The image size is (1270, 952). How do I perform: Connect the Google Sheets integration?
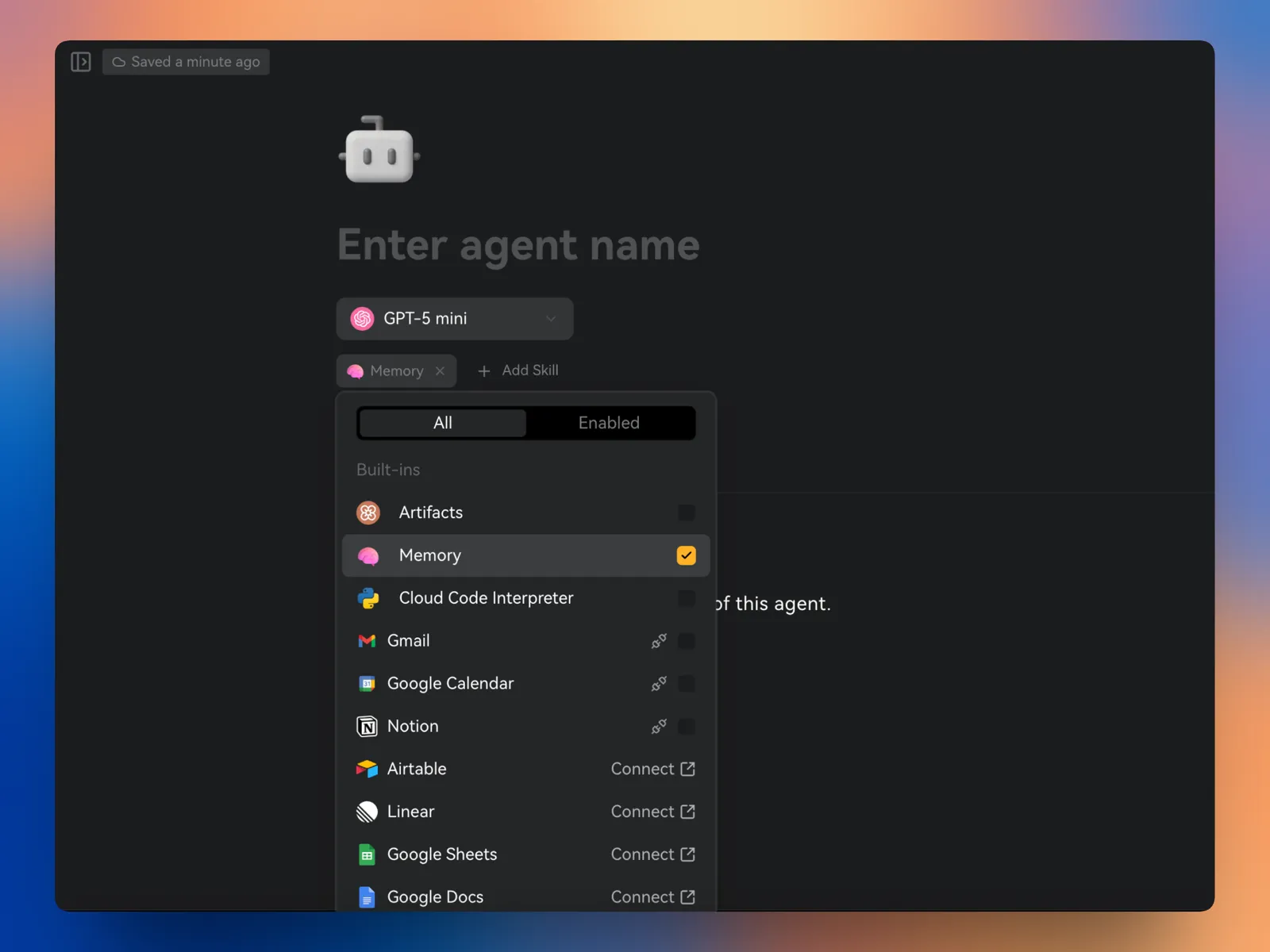[x=653, y=854]
